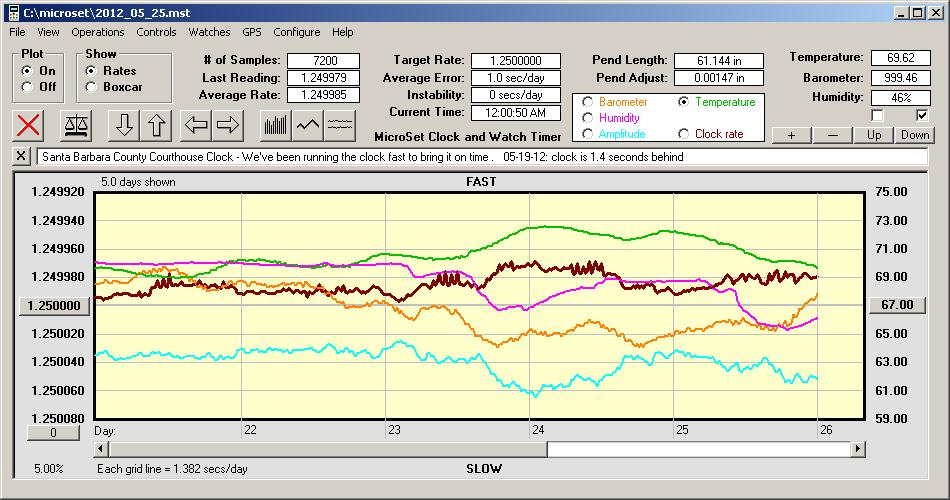Click the Average Rate field
This screenshot has width=950, height=500.
click(324, 95)
